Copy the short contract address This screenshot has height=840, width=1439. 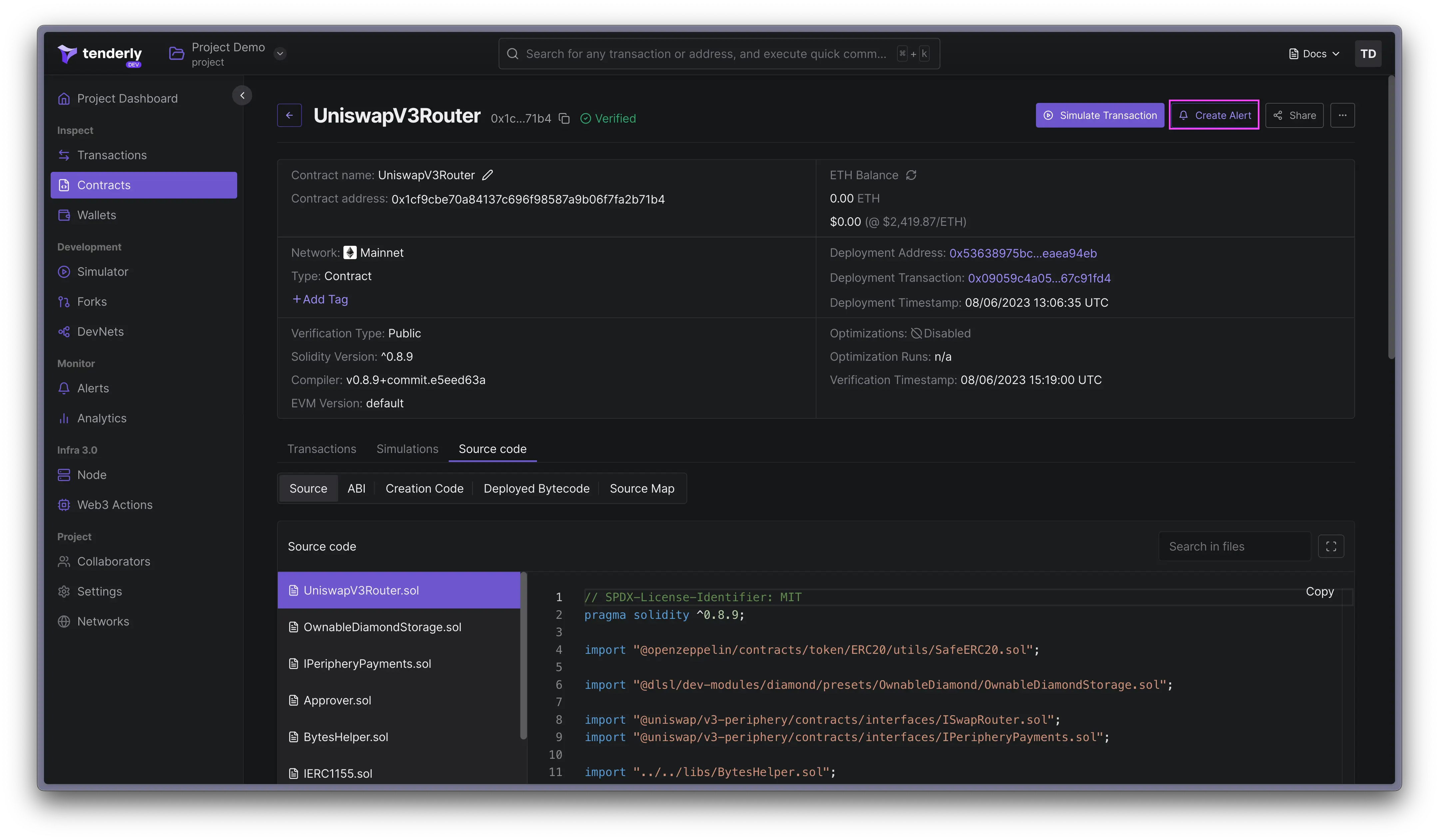564,118
